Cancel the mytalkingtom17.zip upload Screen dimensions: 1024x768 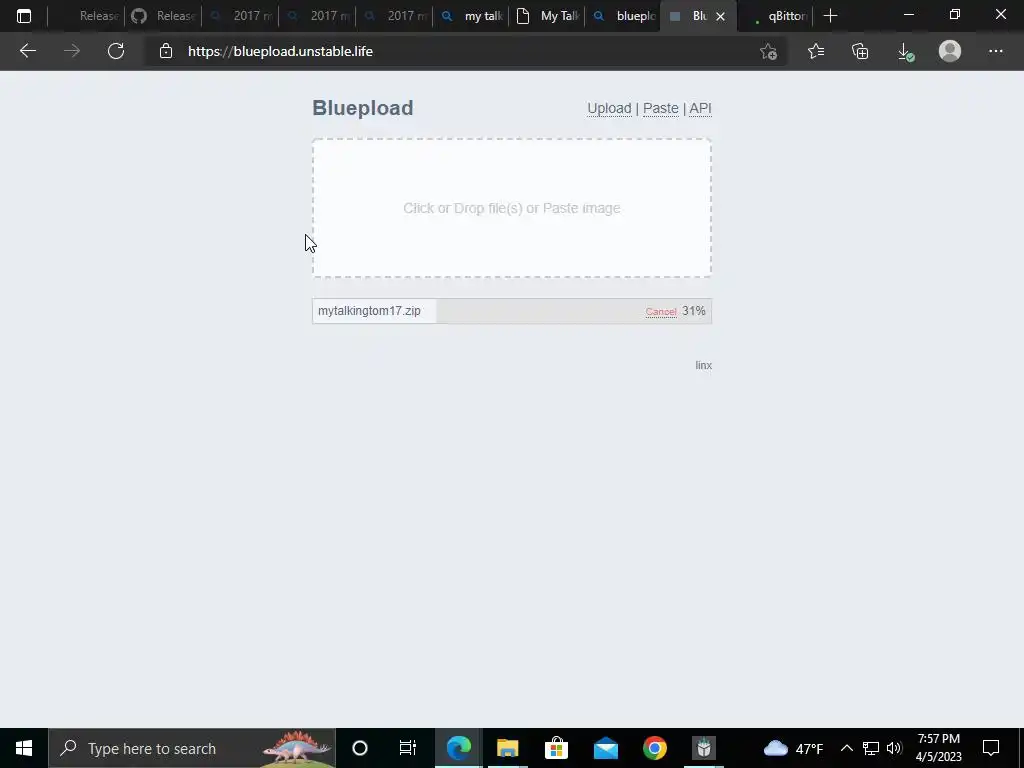(661, 312)
